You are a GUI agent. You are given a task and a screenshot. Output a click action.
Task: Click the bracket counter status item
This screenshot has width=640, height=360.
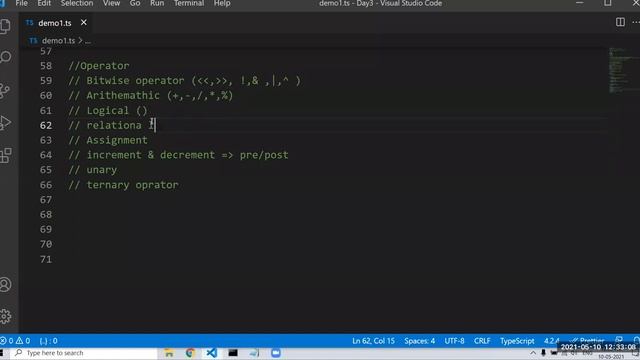tap(49, 340)
